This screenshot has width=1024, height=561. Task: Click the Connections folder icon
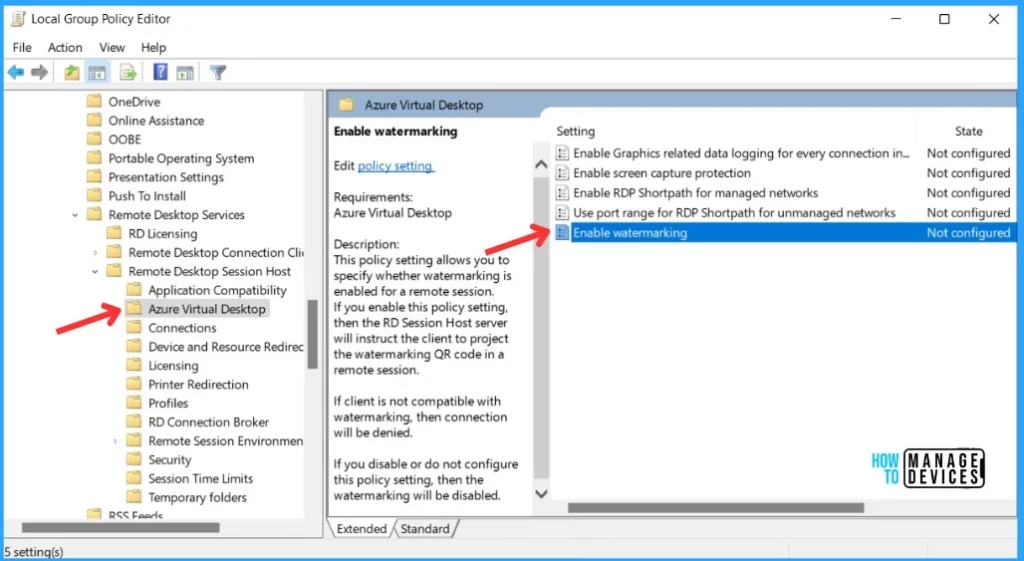click(134, 327)
